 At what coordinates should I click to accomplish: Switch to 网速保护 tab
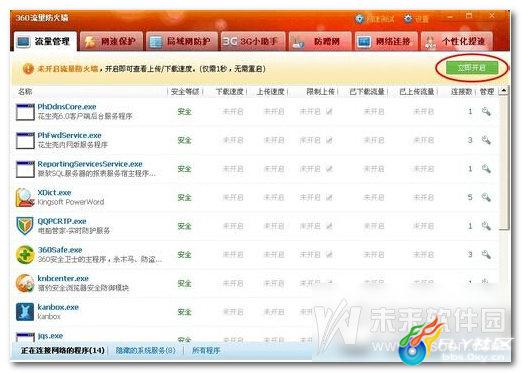click(x=112, y=41)
